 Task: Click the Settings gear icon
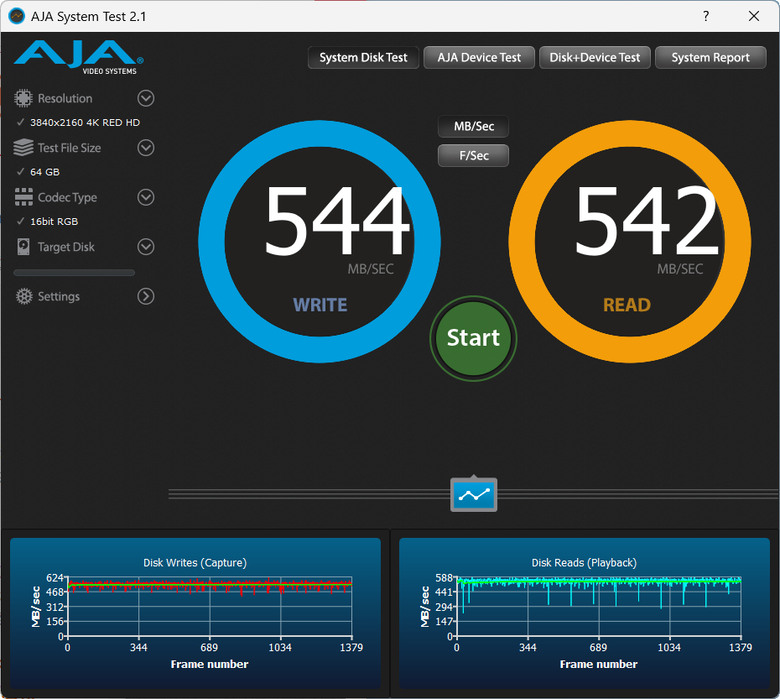(23, 296)
